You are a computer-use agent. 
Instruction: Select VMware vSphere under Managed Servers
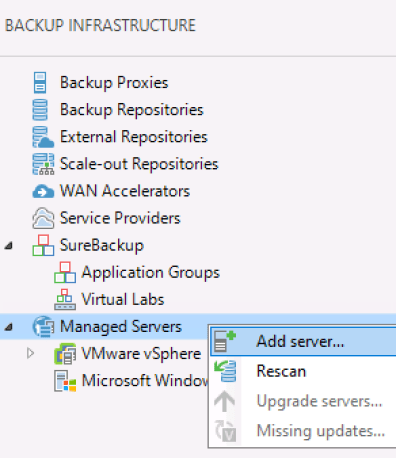[141, 354]
